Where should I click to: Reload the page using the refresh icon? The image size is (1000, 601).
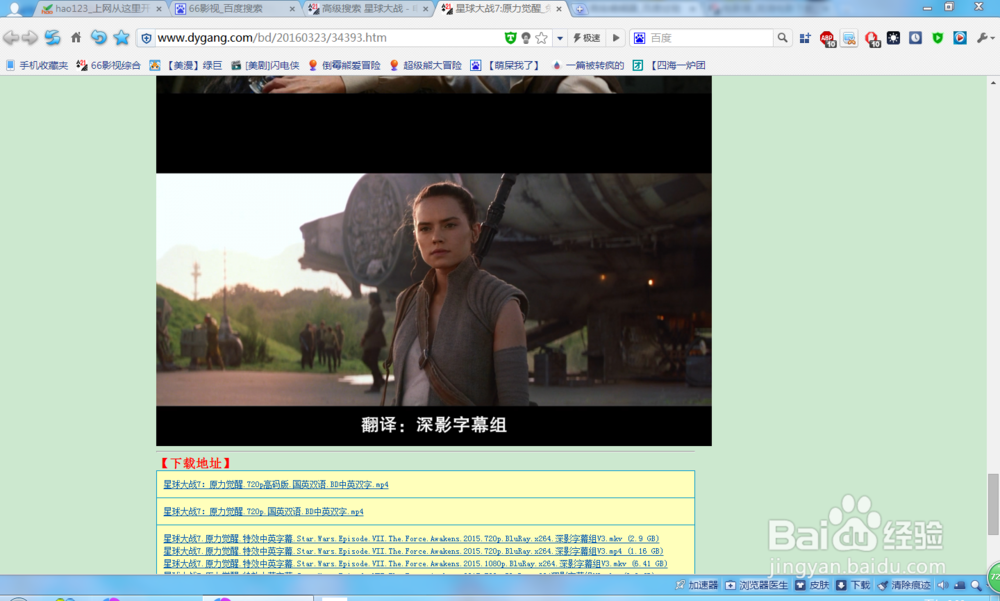[52, 38]
